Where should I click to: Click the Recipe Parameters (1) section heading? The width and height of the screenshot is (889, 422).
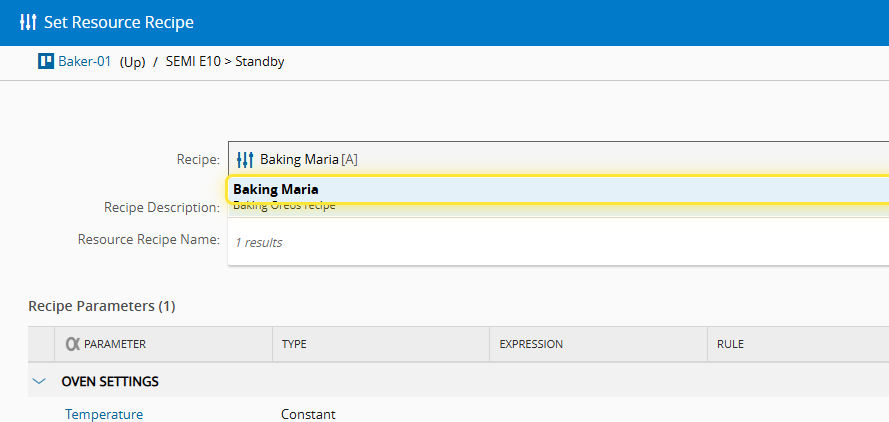tap(102, 306)
